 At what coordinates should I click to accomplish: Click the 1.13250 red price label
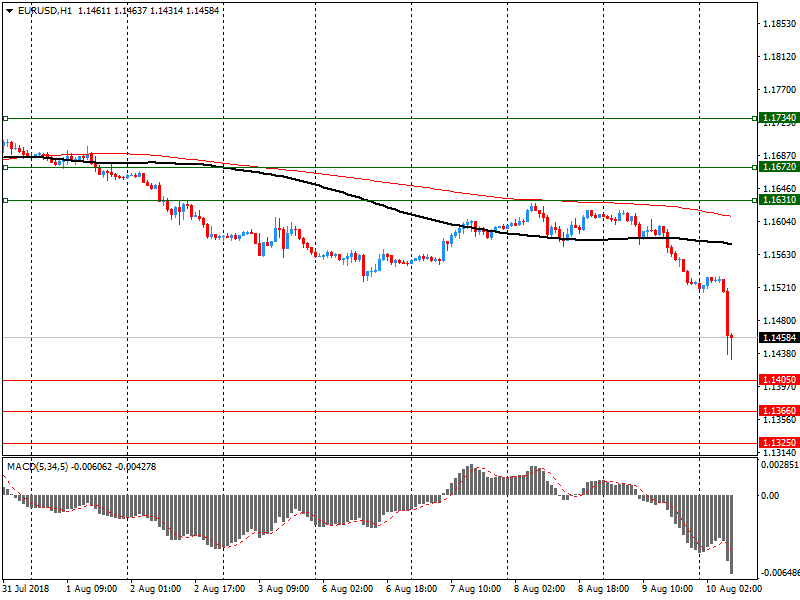point(779,443)
